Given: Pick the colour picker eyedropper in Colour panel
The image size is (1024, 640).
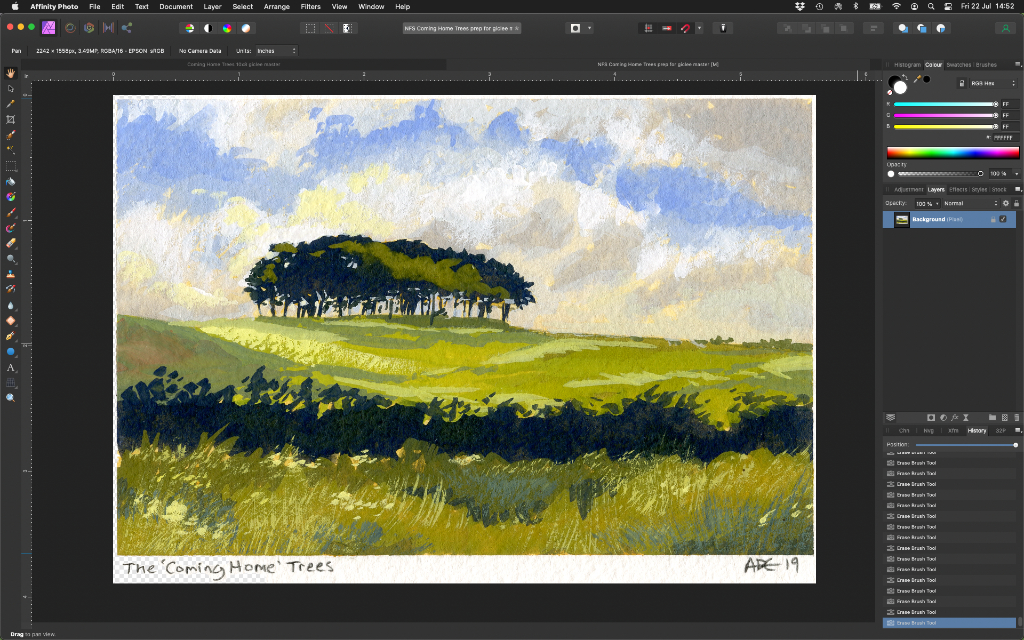Looking at the screenshot, I should (916, 79).
